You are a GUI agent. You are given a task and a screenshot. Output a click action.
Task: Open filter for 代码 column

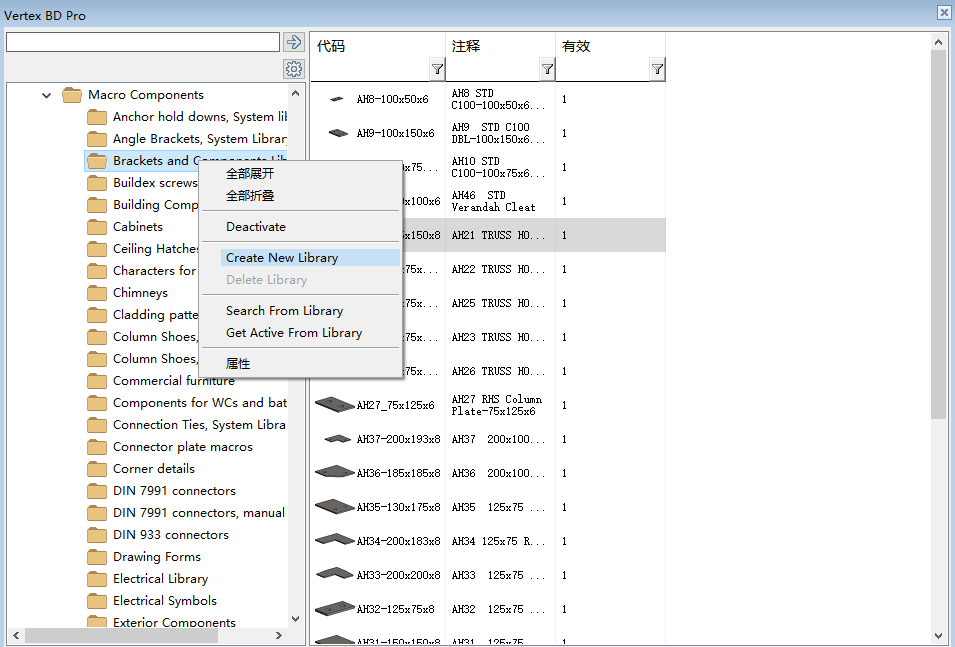pyautogui.click(x=437, y=69)
